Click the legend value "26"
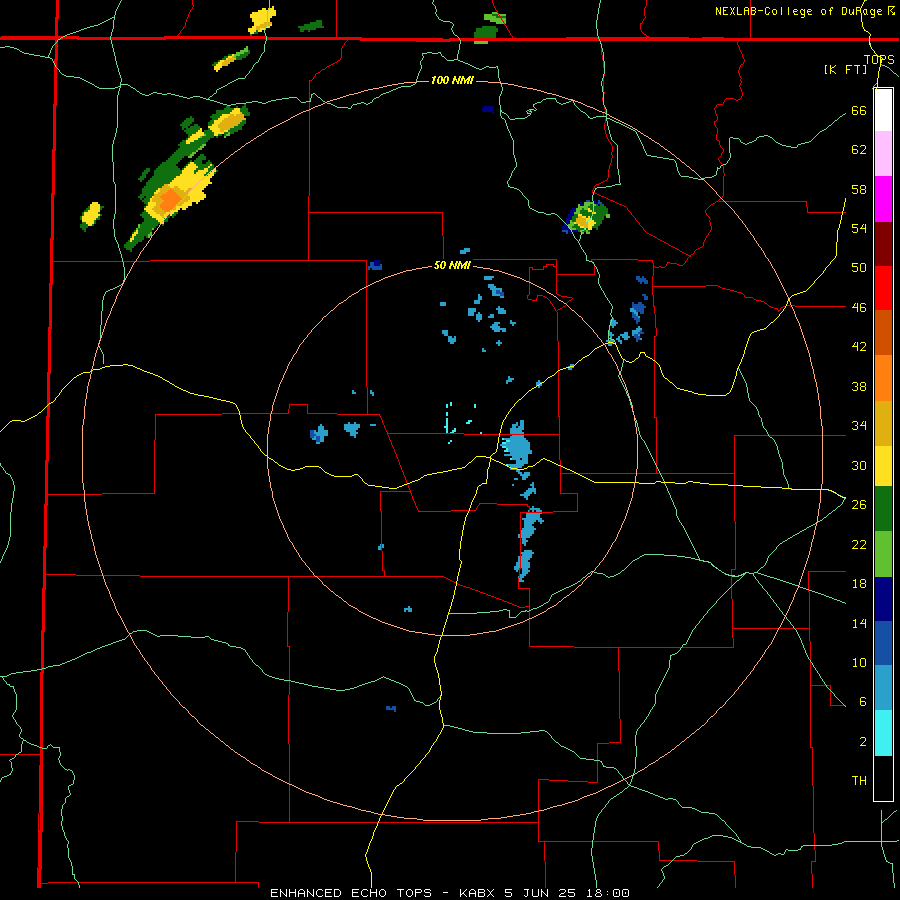This screenshot has height=900, width=900. [859, 505]
